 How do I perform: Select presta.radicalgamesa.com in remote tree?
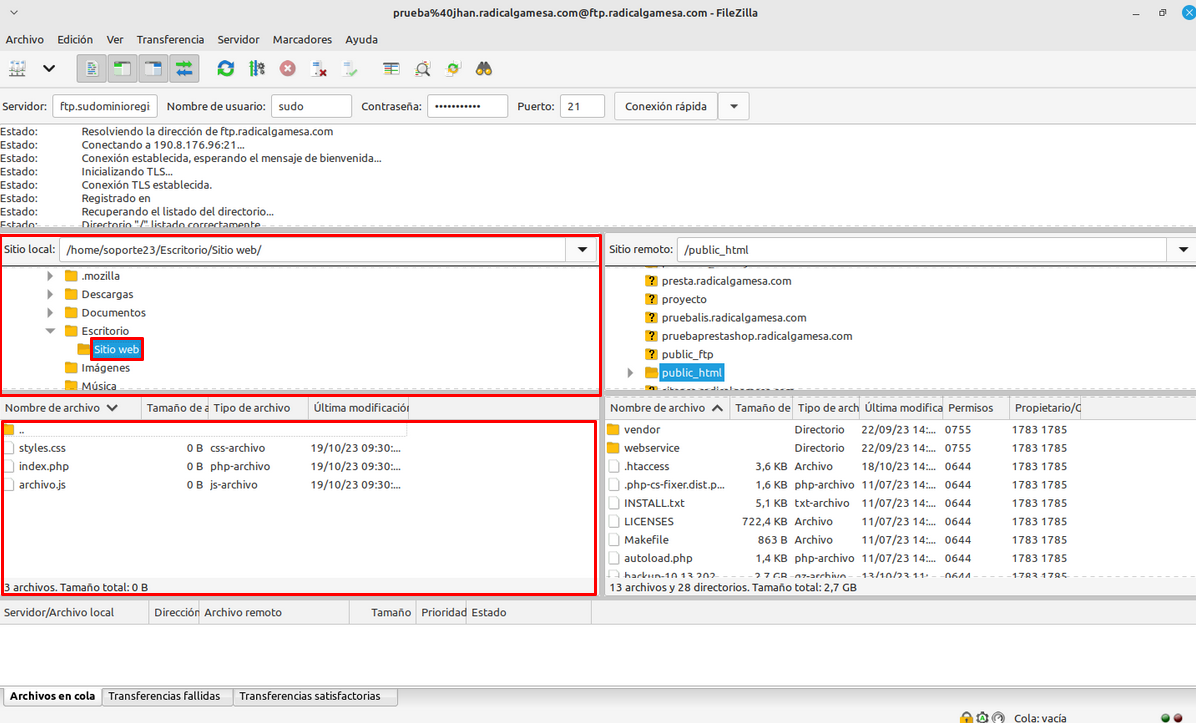[726, 281]
